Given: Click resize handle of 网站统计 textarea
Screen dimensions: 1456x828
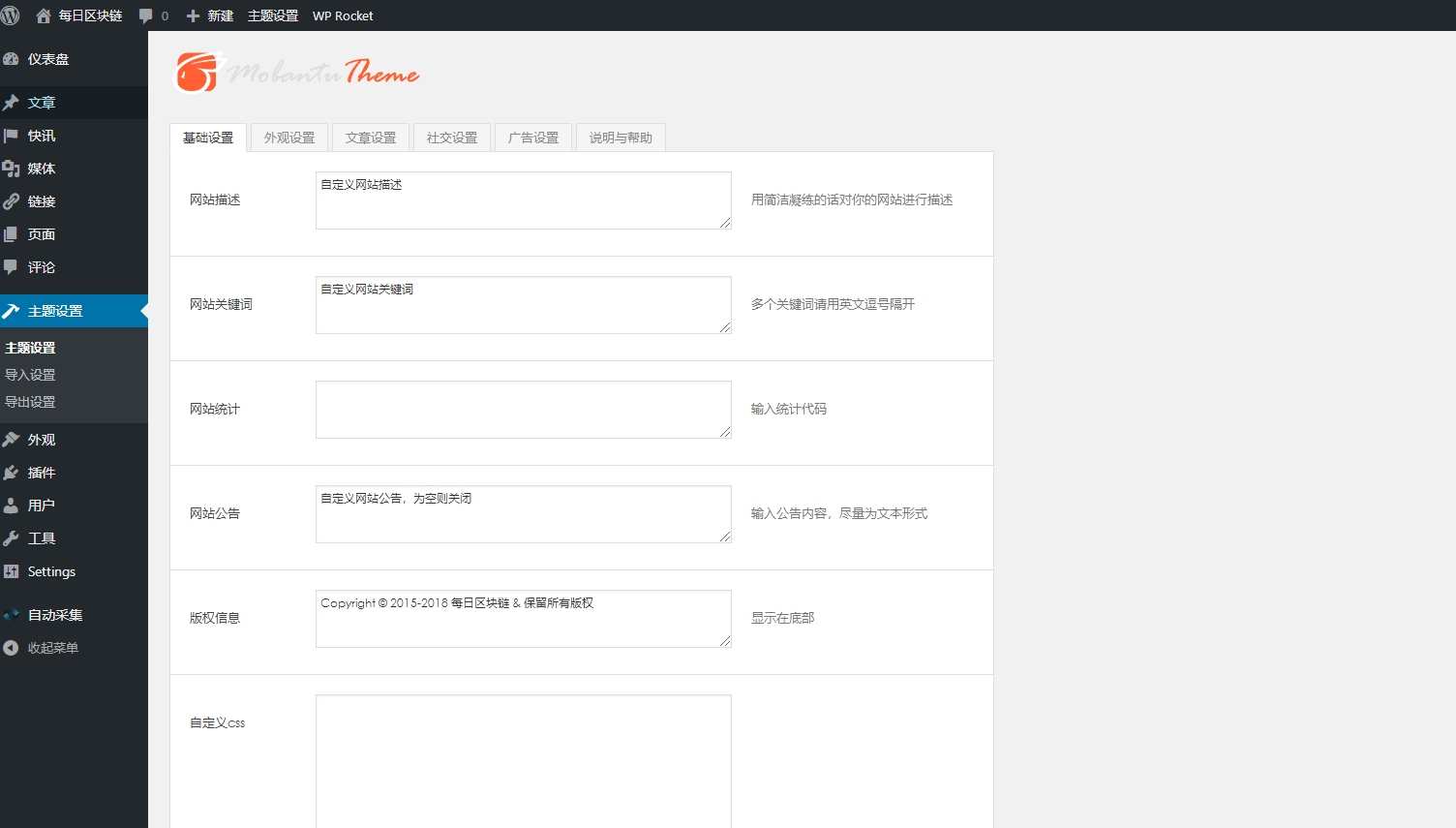Looking at the screenshot, I should click(725, 432).
